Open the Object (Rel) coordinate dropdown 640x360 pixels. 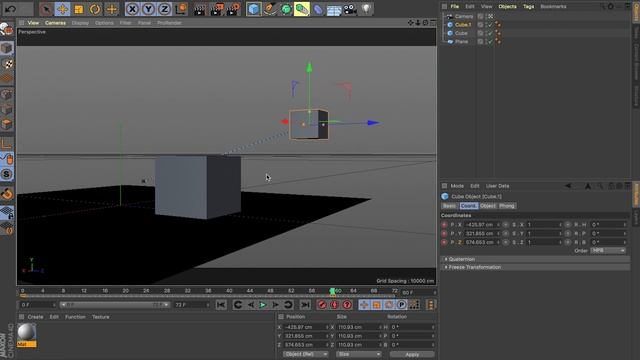point(305,354)
